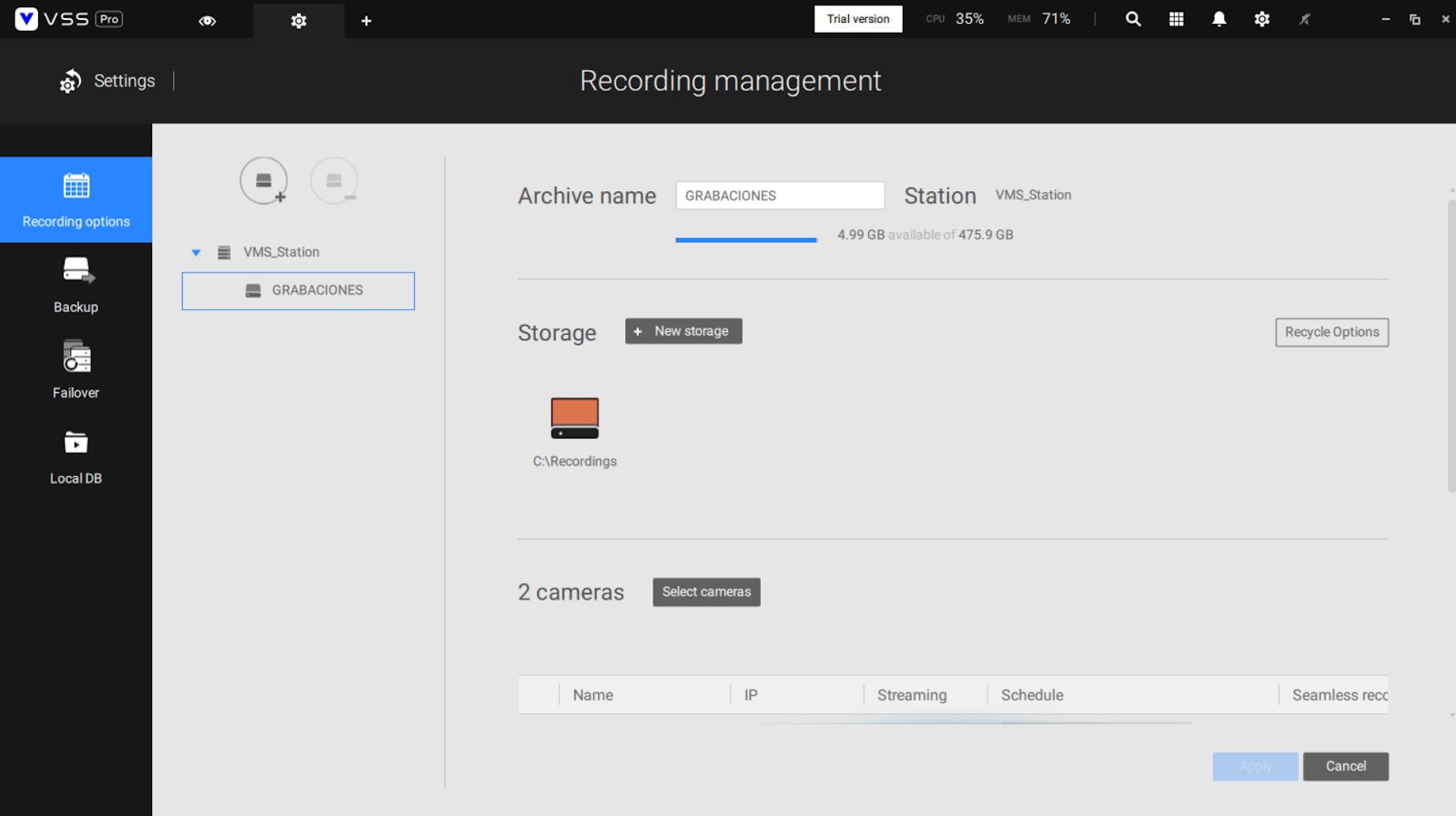Click the New storage button
Image resolution: width=1456 pixels, height=816 pixels.
coord(683,331)
